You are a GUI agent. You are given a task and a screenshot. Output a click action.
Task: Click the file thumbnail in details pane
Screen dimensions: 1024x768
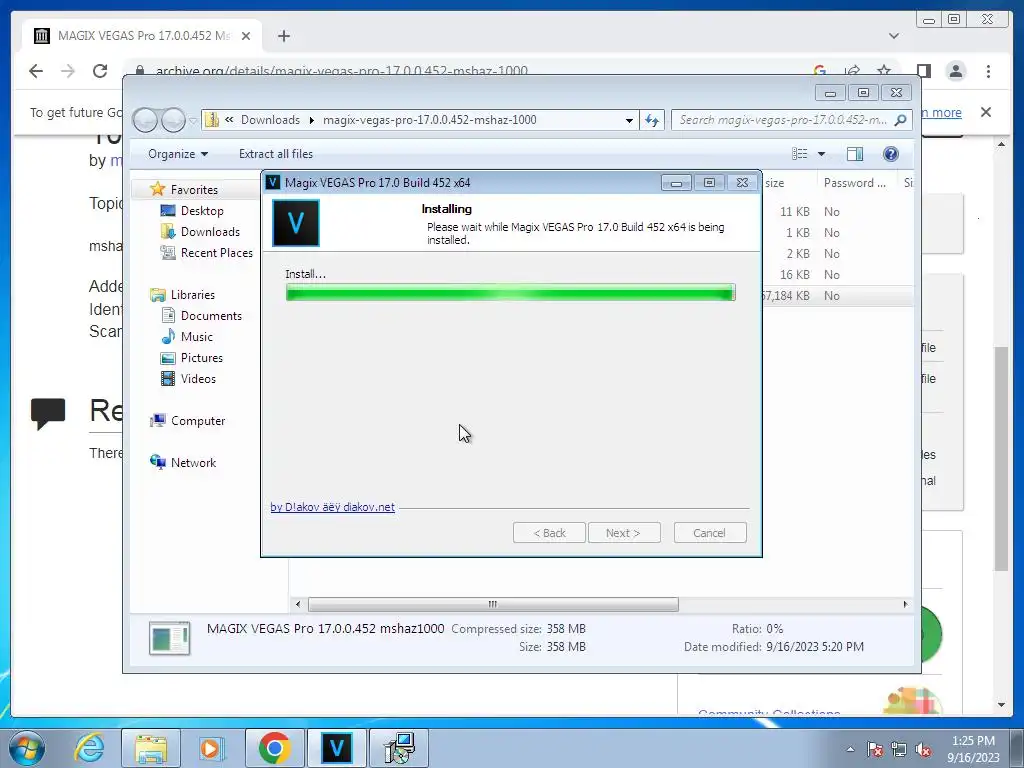[x=169, y=638]
